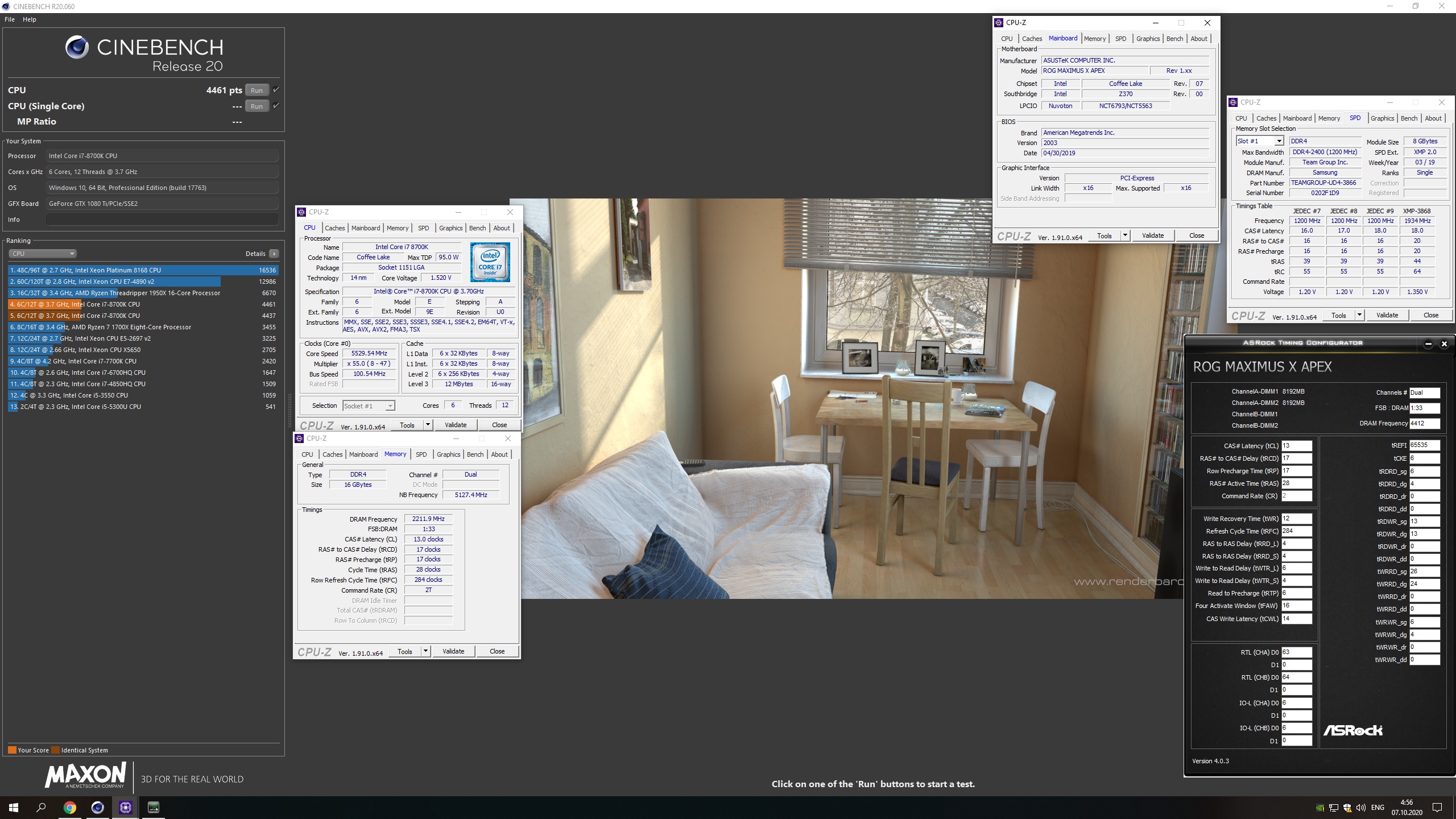
Task: Open the Windows Start menu
Action: (x=14, y=808)
